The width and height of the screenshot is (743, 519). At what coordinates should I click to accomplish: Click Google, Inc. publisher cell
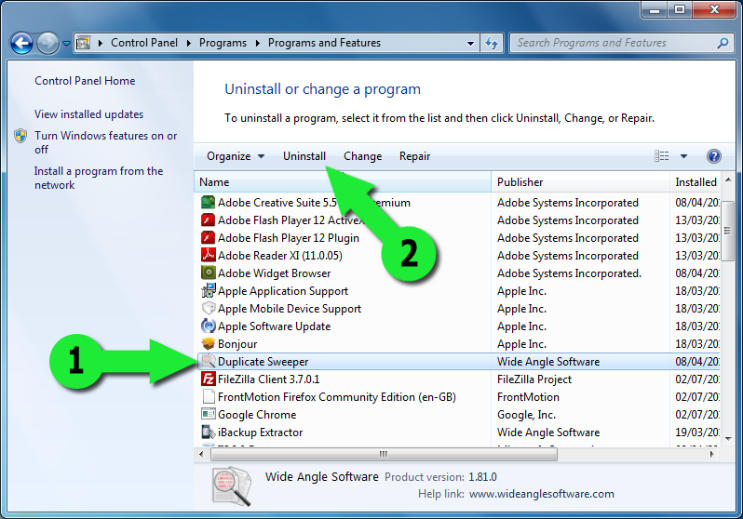[526, 415]
